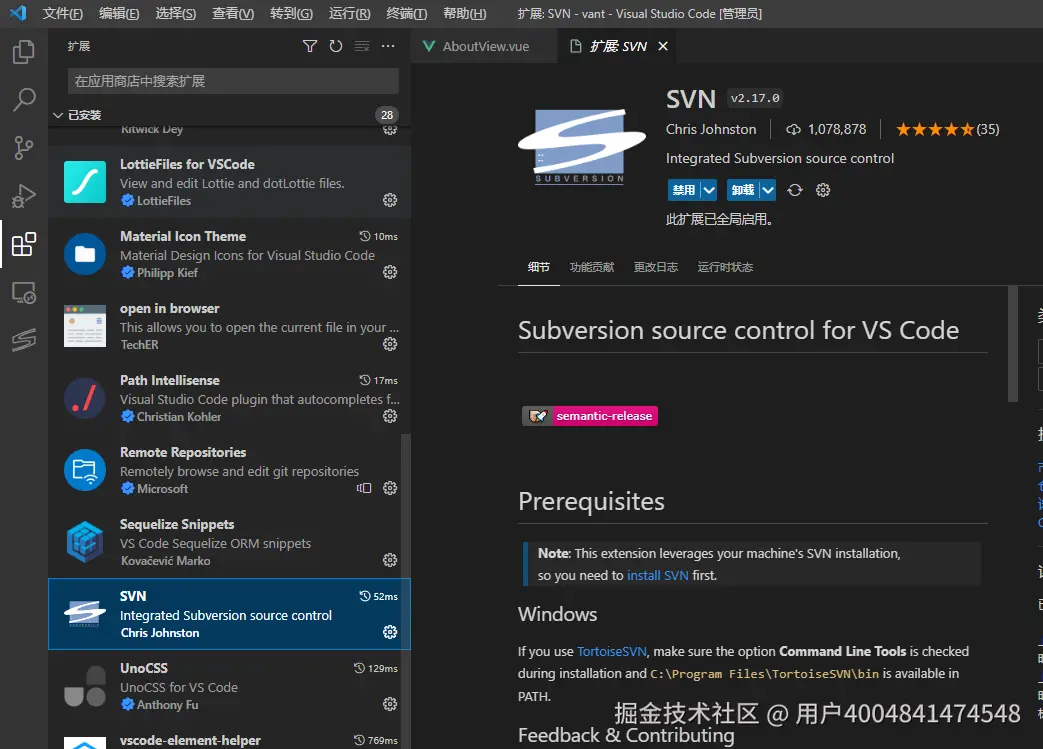Viewport: 1043px width, 749px height.
Task: Open manage gear for SVN in list
Action: click(x=390, y=632)
